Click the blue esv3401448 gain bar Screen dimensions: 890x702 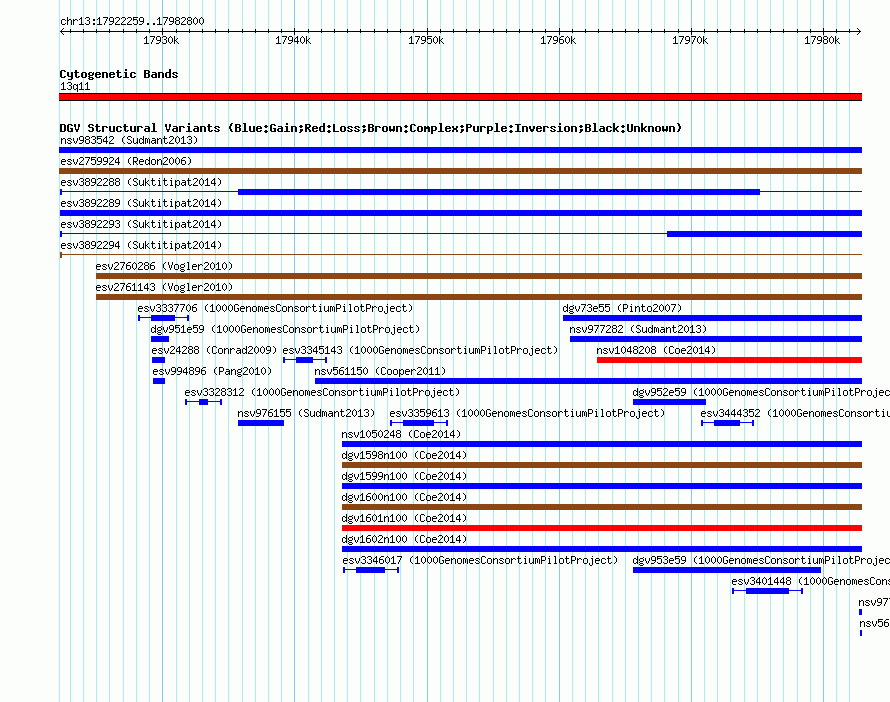pyautogui.click(x=767, y=591)
